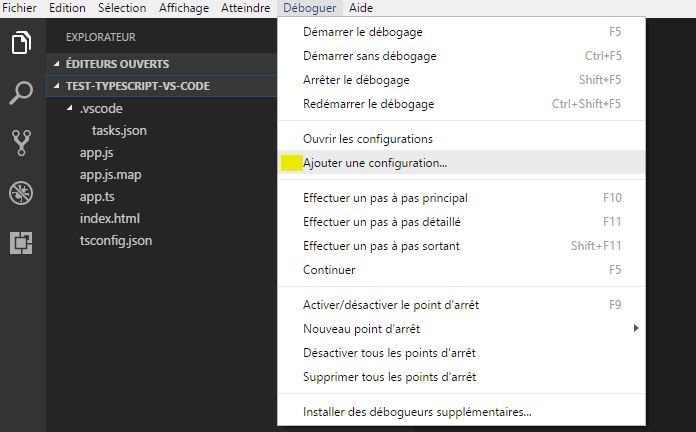The width and height of the screenshot is (696, 432).
Task: Open tasks.json in the explorer
Action: [x=119, y=131]
